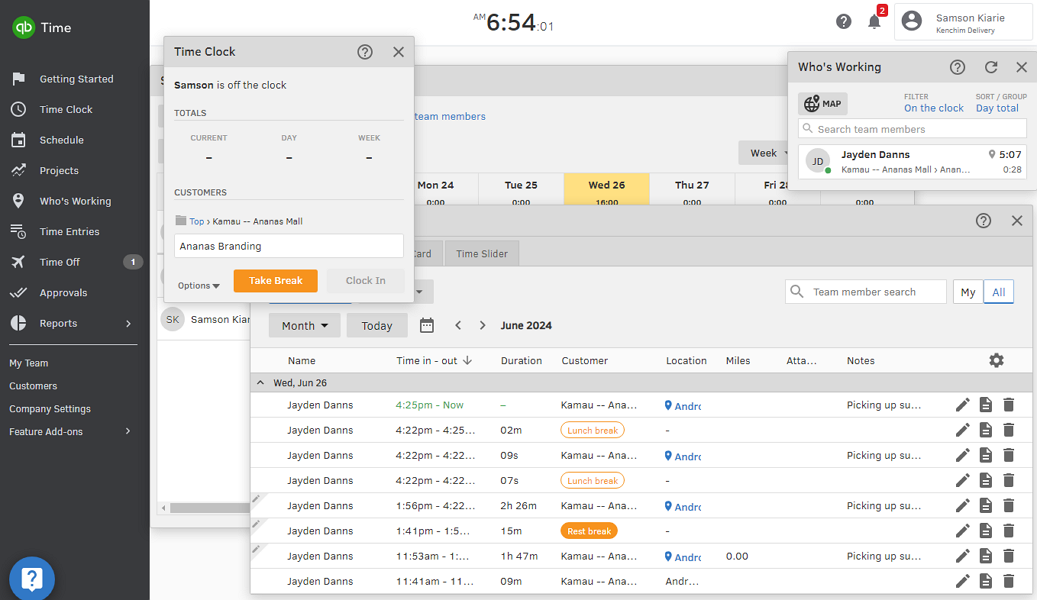Open Approvals from the sidebar

(63, 292)
